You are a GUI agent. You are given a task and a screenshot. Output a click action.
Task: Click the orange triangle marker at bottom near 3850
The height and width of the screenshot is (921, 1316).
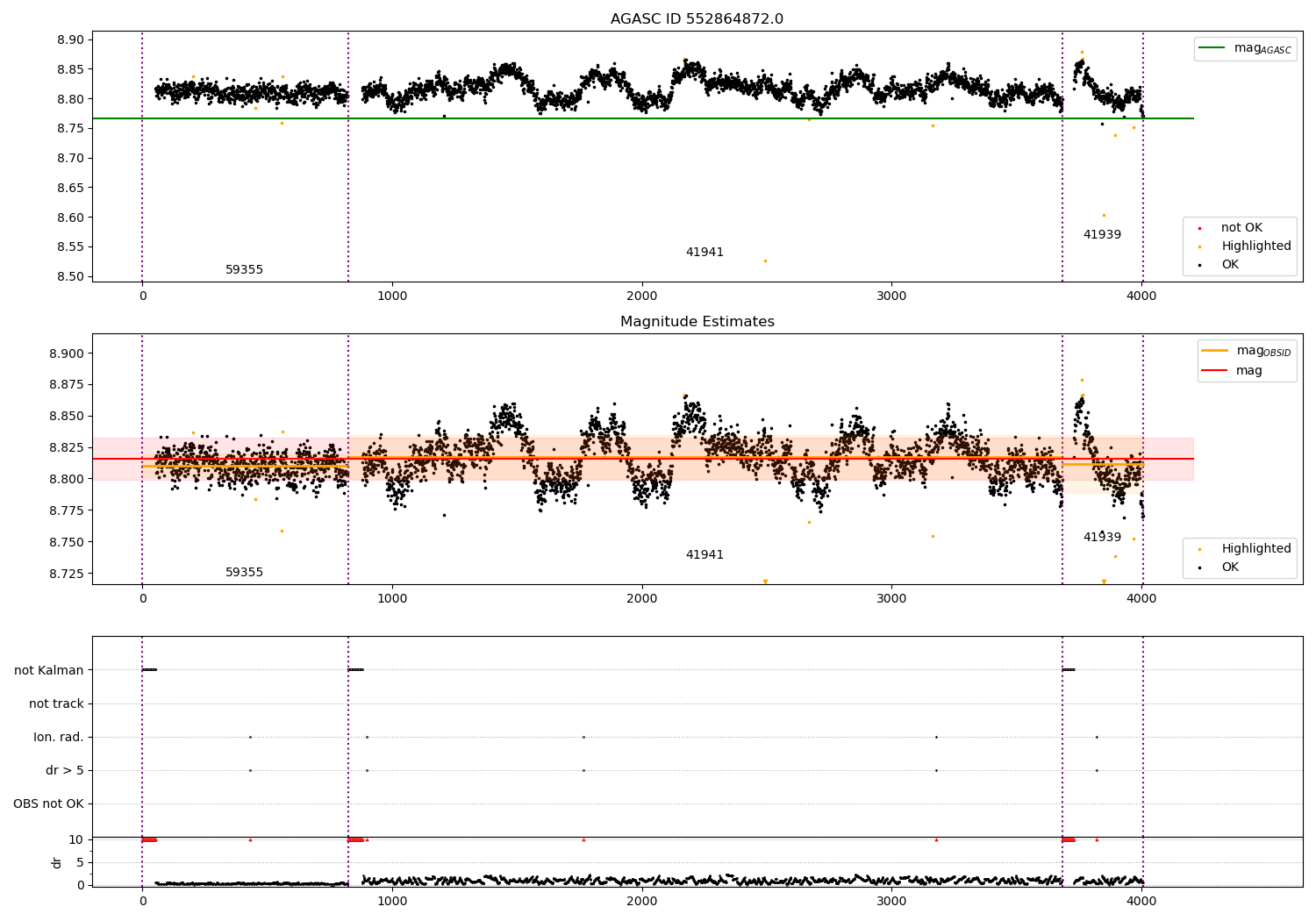(1104, 582)
